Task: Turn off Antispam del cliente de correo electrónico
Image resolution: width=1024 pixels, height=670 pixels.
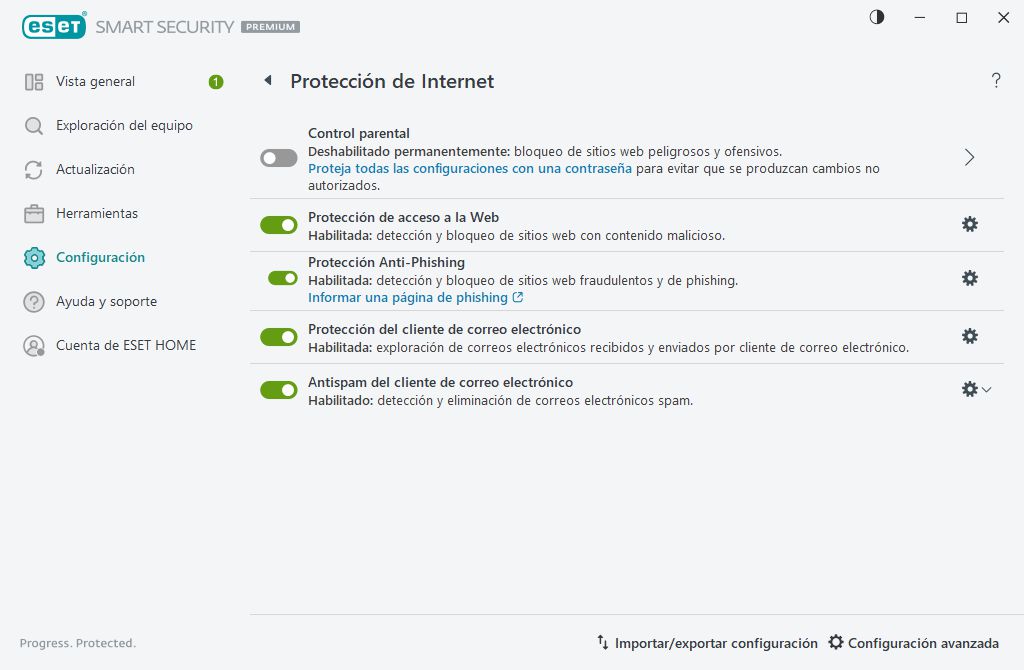Action: click(278, 389)
